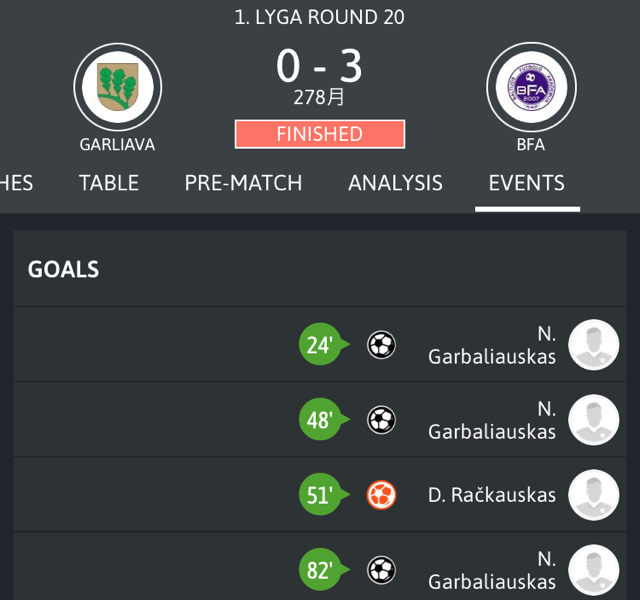Image resolution: width=640 pixels, height=600 pixels.
Task: Open the BFA team name link
Action: (531, 144)
